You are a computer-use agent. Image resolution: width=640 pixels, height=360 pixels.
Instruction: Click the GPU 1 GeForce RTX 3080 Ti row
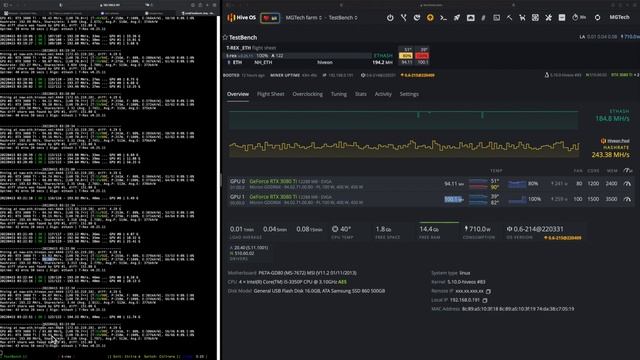[430, 199]
